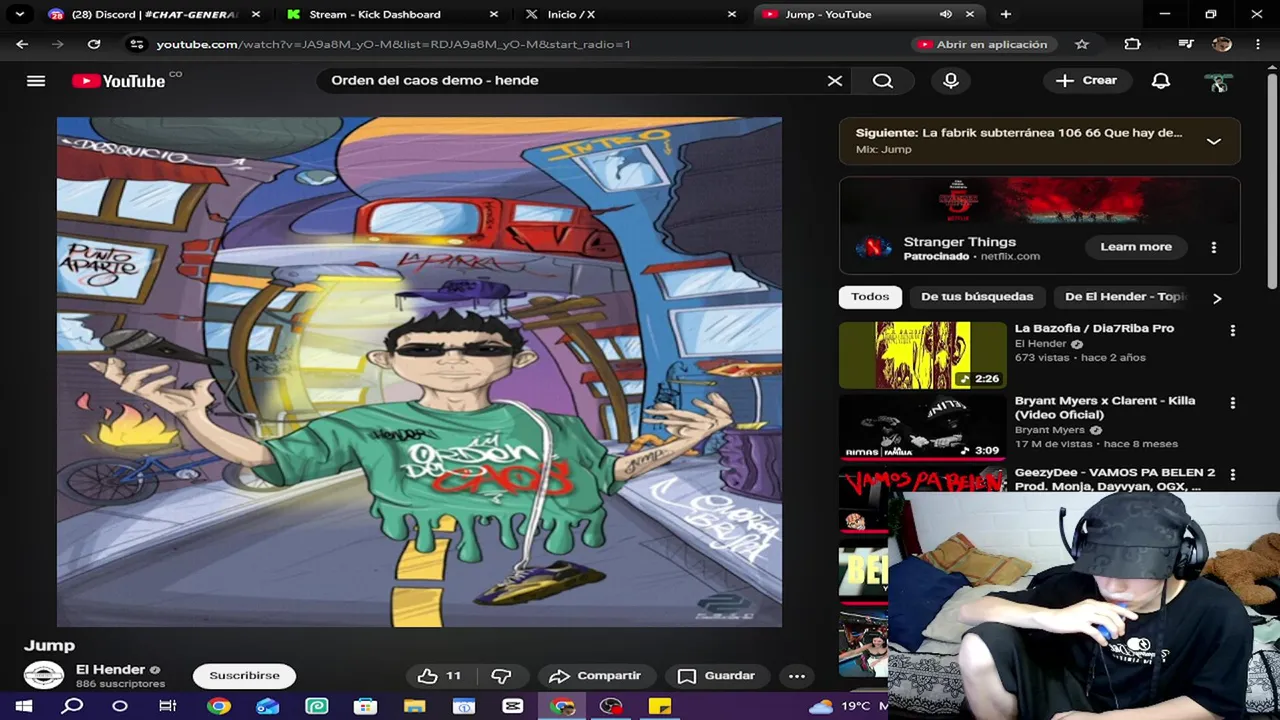Open the YouTube hamburger guide menu

click(36, 81)
